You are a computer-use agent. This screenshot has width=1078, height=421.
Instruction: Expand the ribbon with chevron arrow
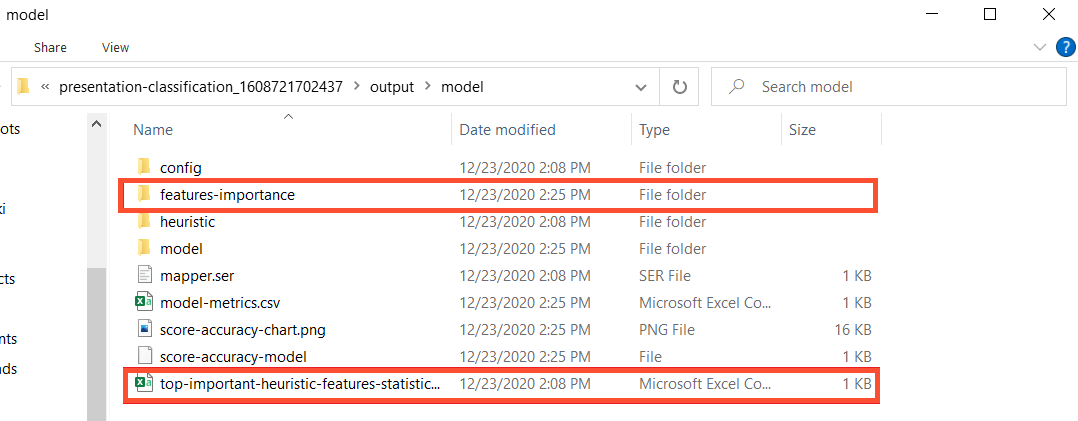(1040, 47)
